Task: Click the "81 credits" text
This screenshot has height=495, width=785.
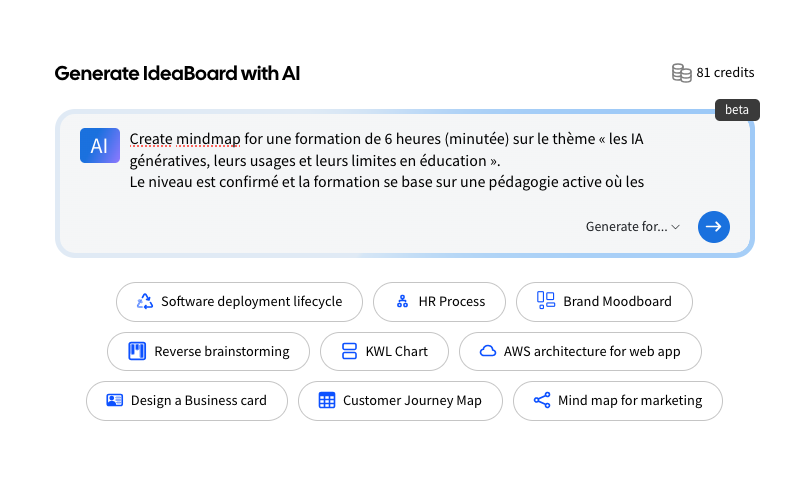Action: pyautogui.click(x=725, y=73)
